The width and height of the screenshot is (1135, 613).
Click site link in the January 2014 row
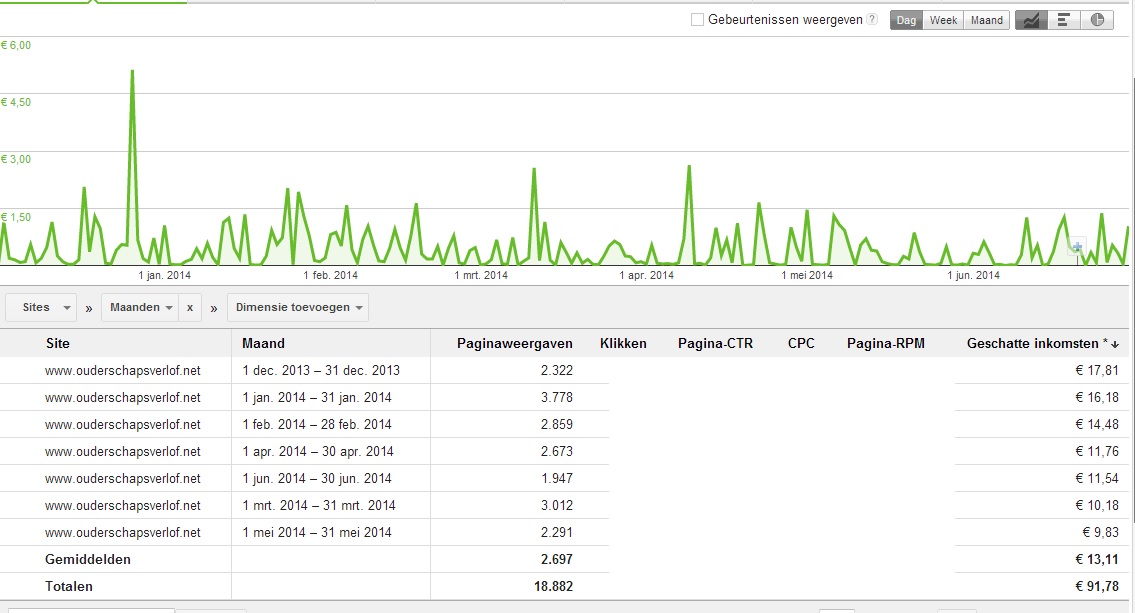[x=123, y=397]
